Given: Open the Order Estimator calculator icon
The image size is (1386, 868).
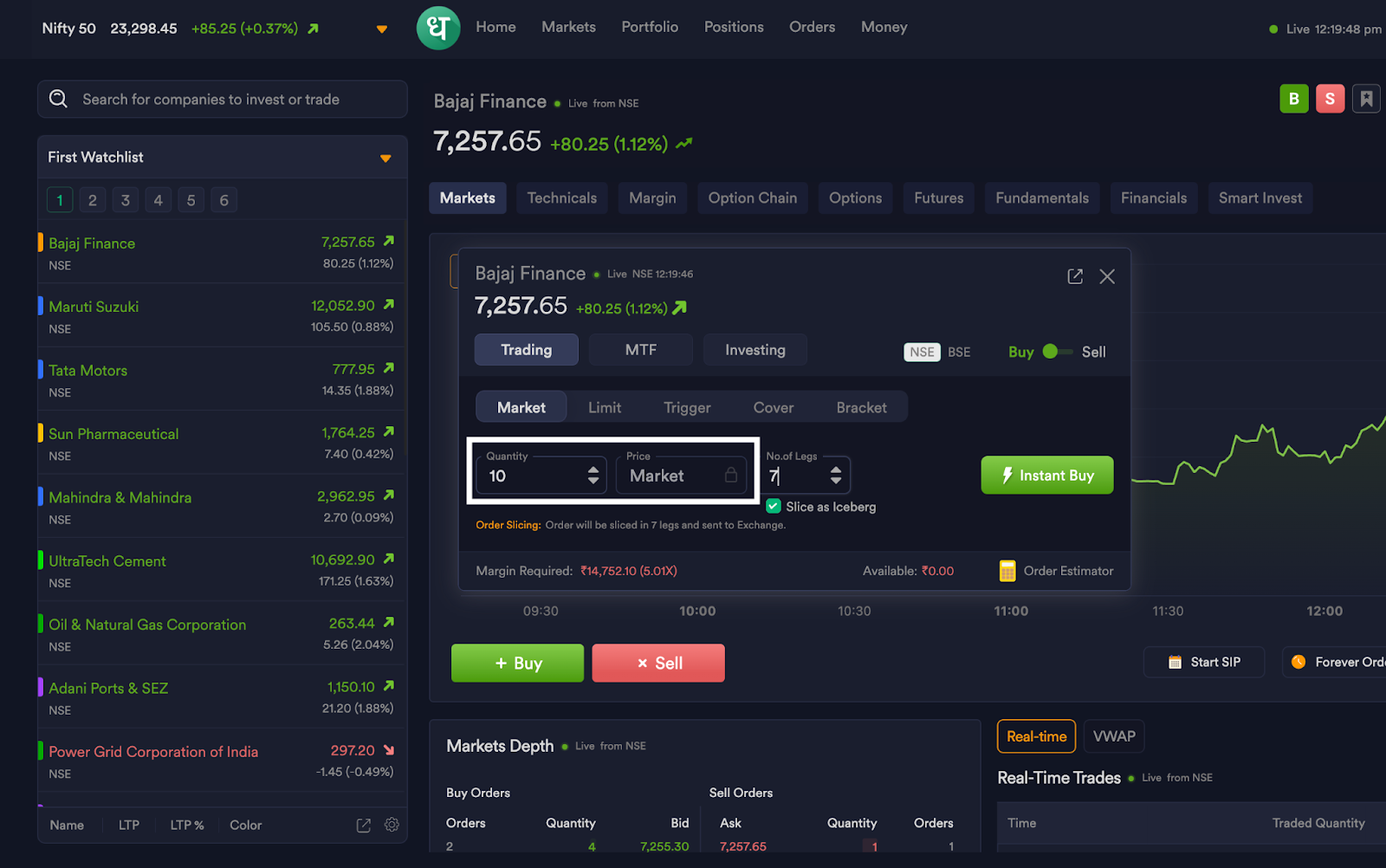Looking at the screenshot, I should pos(1007,571).
